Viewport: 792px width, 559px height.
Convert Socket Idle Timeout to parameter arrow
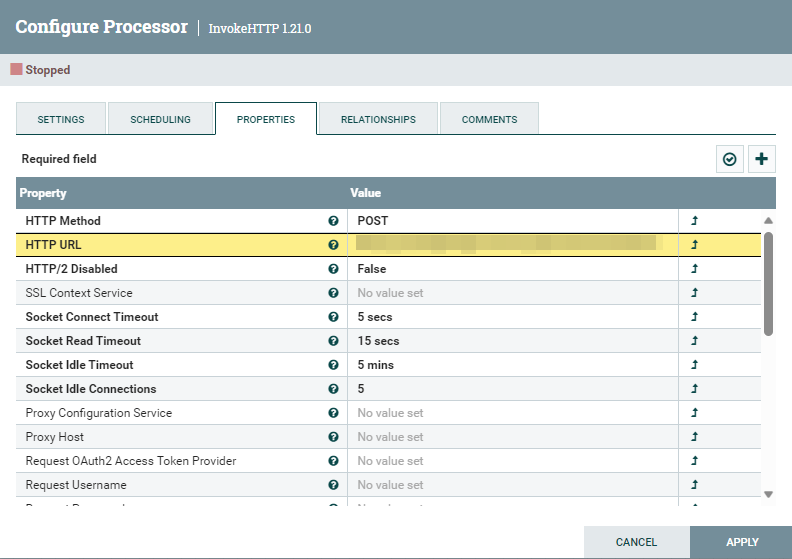coord(695,365)
